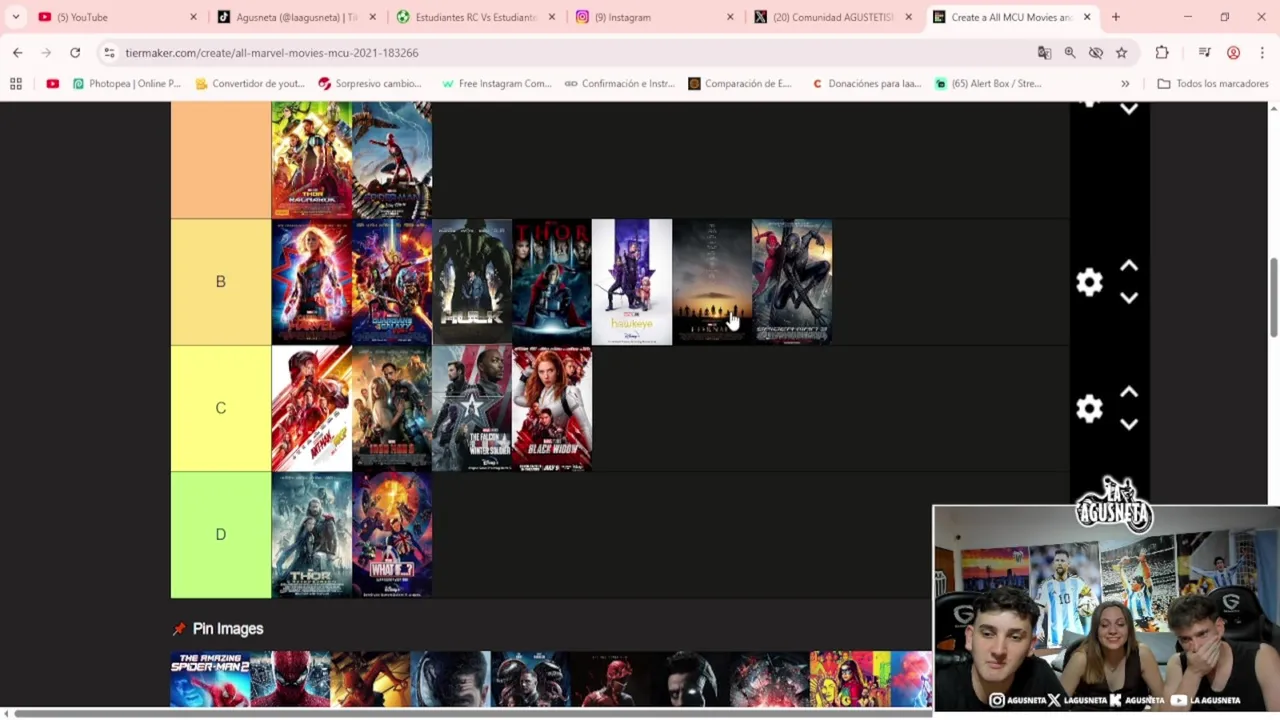Open the Photopea bookmark
Image resolution: width=1280 pixels, height=720 pixels.
click(x=126, y=84)
